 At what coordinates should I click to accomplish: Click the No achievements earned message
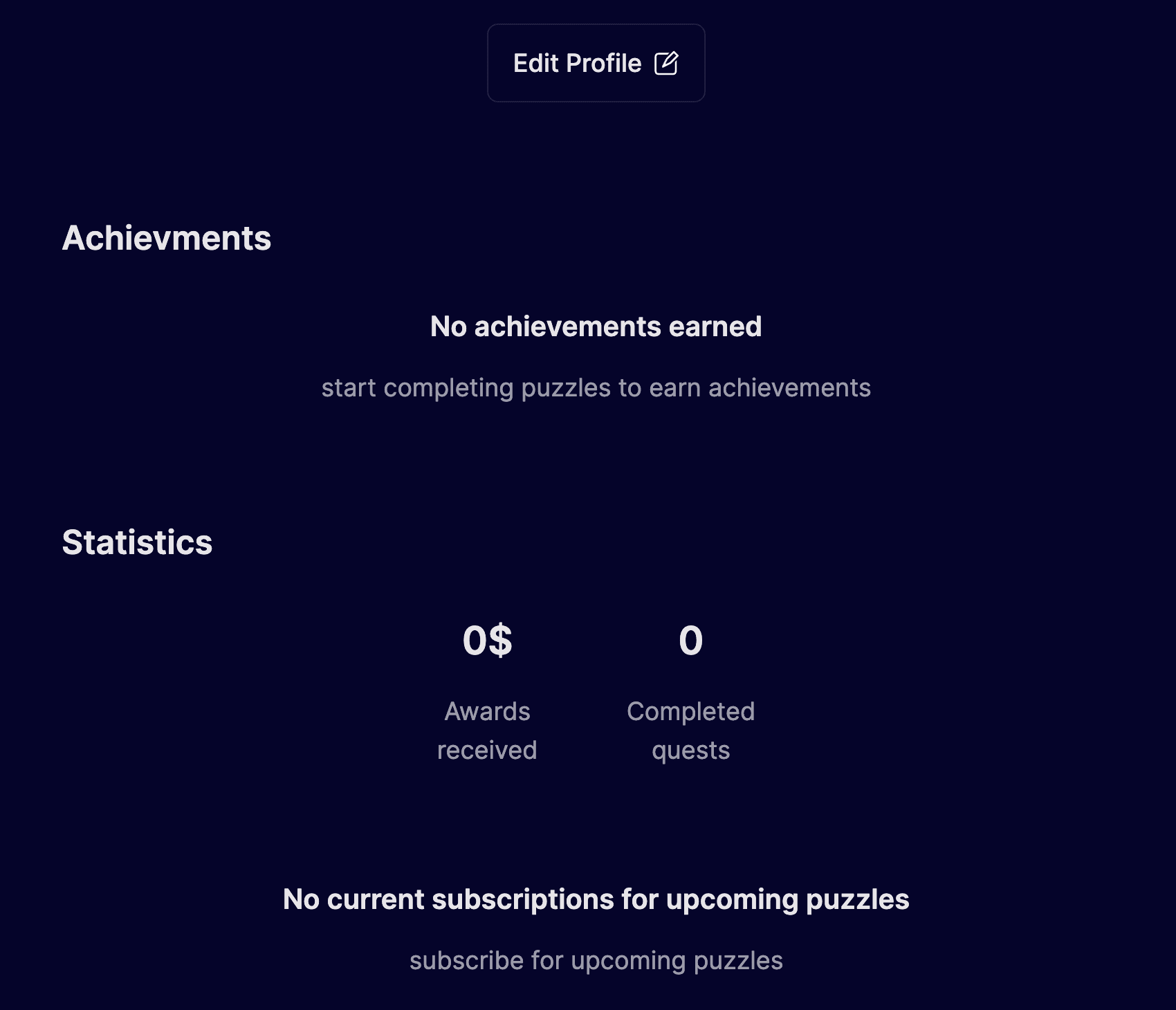[x=595, y=326]
